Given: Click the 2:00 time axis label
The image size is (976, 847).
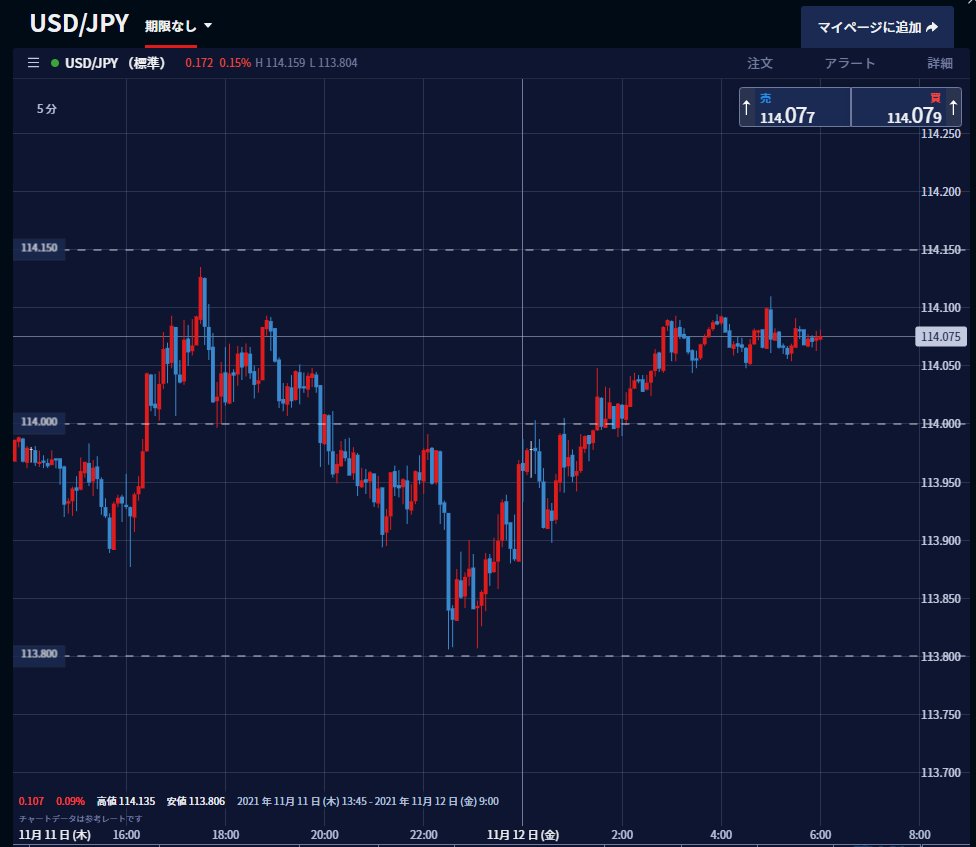Looking at the screenshot, I should coord(622,835).
